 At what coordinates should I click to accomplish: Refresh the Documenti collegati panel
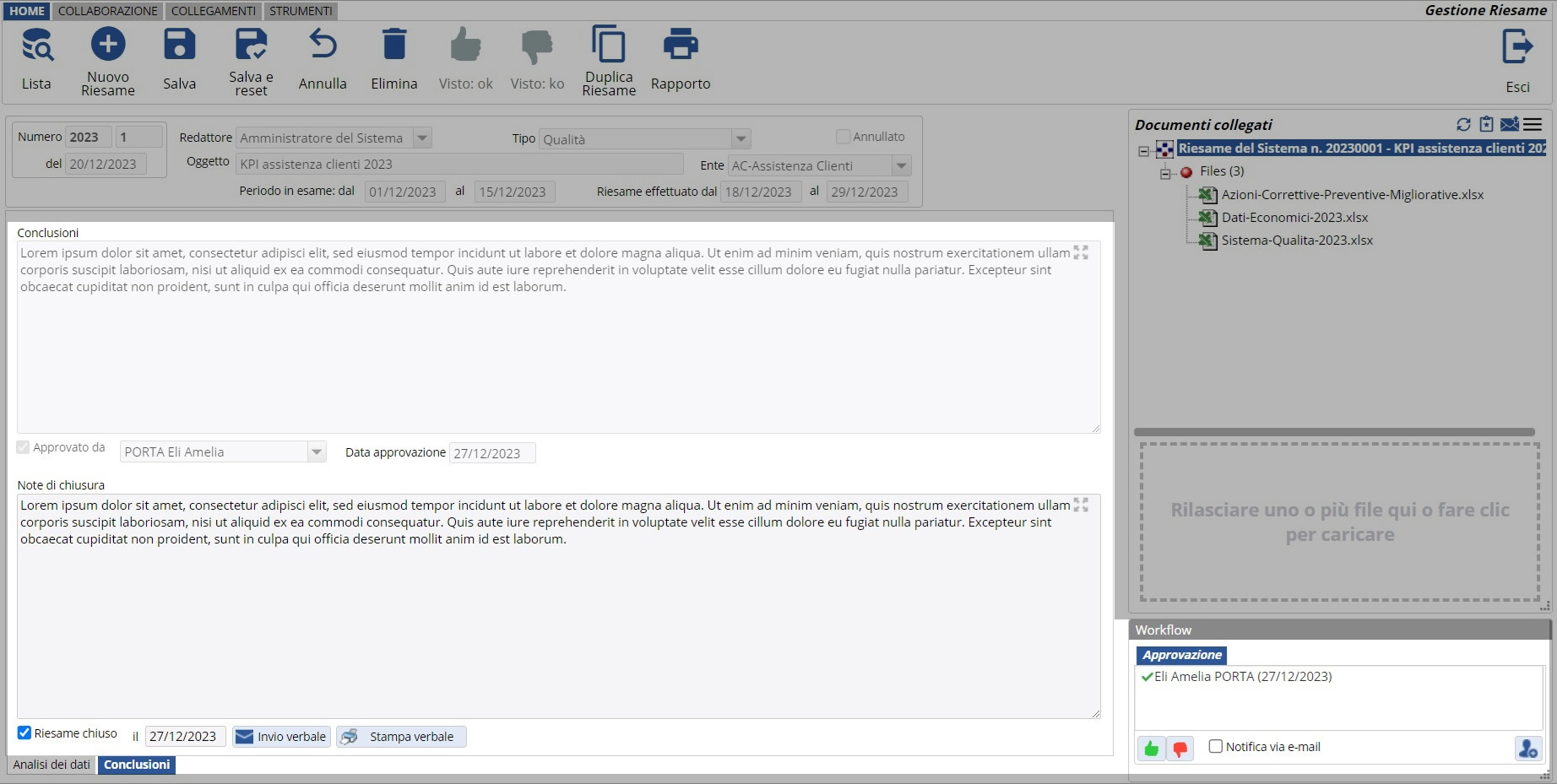pyautogui.click(x=1463, y=125)
